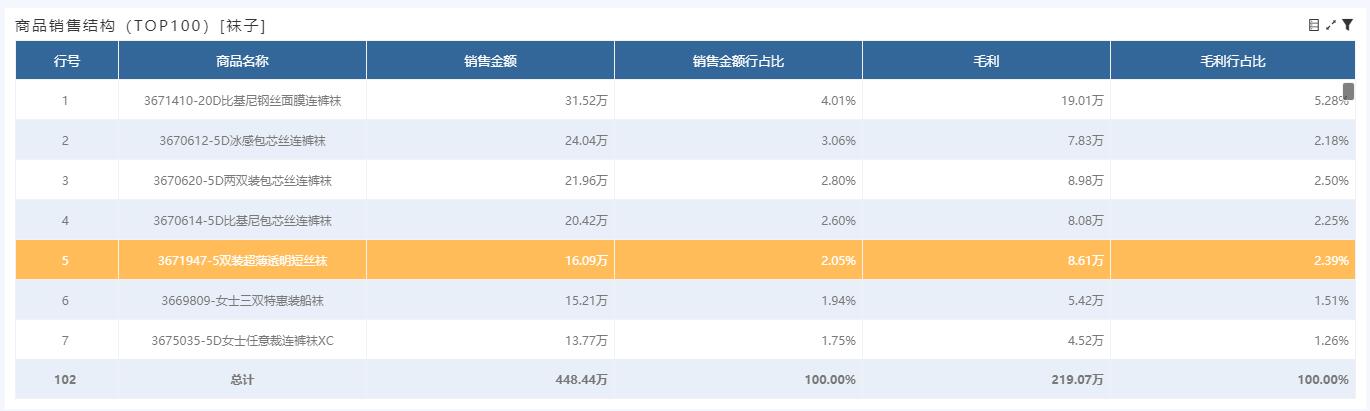The height and width of the screenshot is (411, 1370).
Task: Click the 商品名称 column header
Action: click(242, 61)
